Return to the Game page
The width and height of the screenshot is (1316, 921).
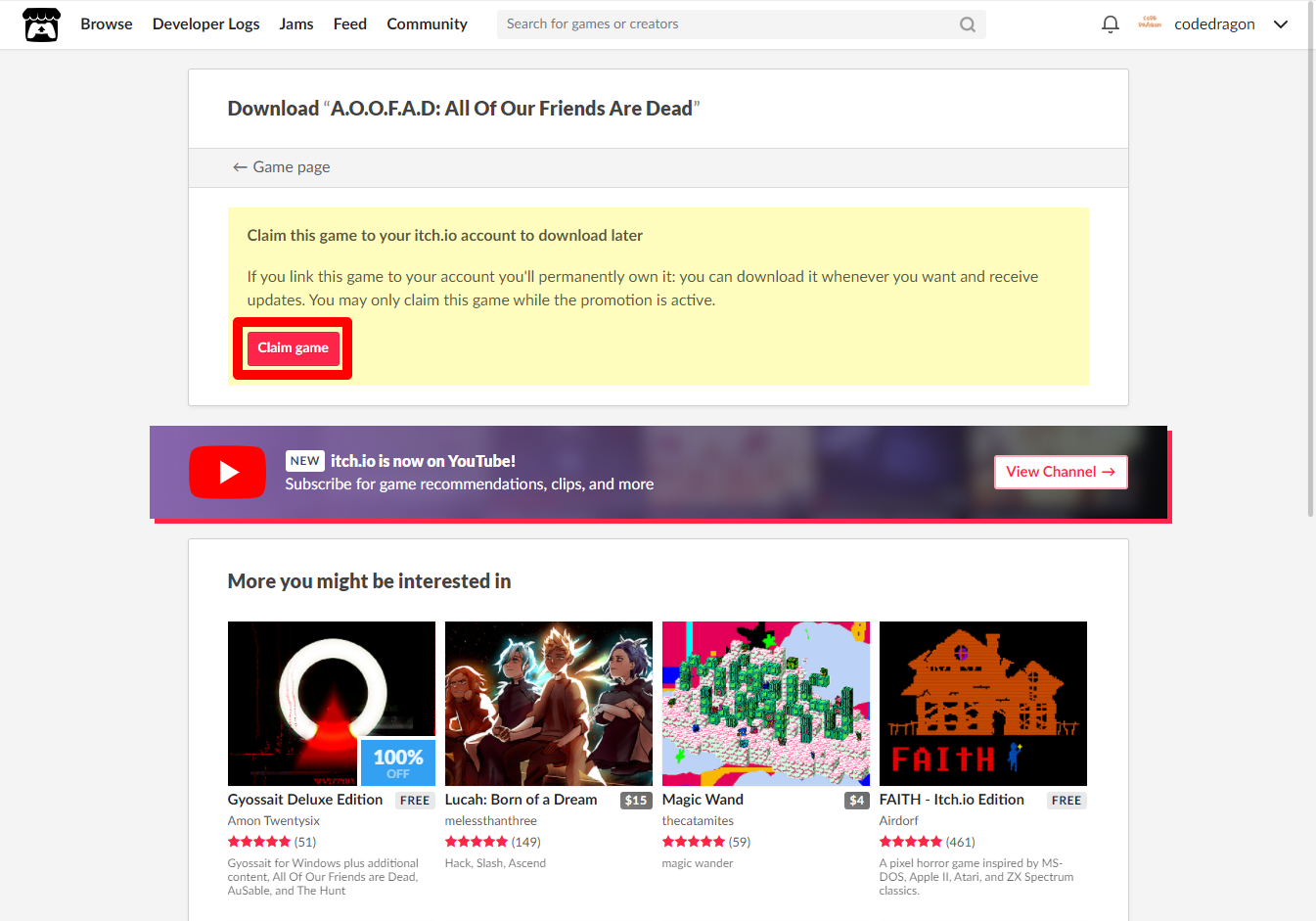(x=281, y=167)
